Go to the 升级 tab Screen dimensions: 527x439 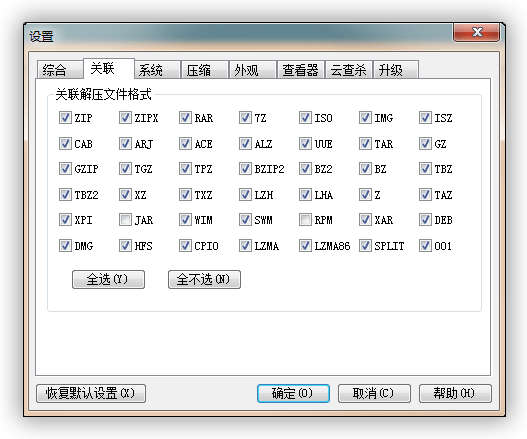click(x=396, y=70)
